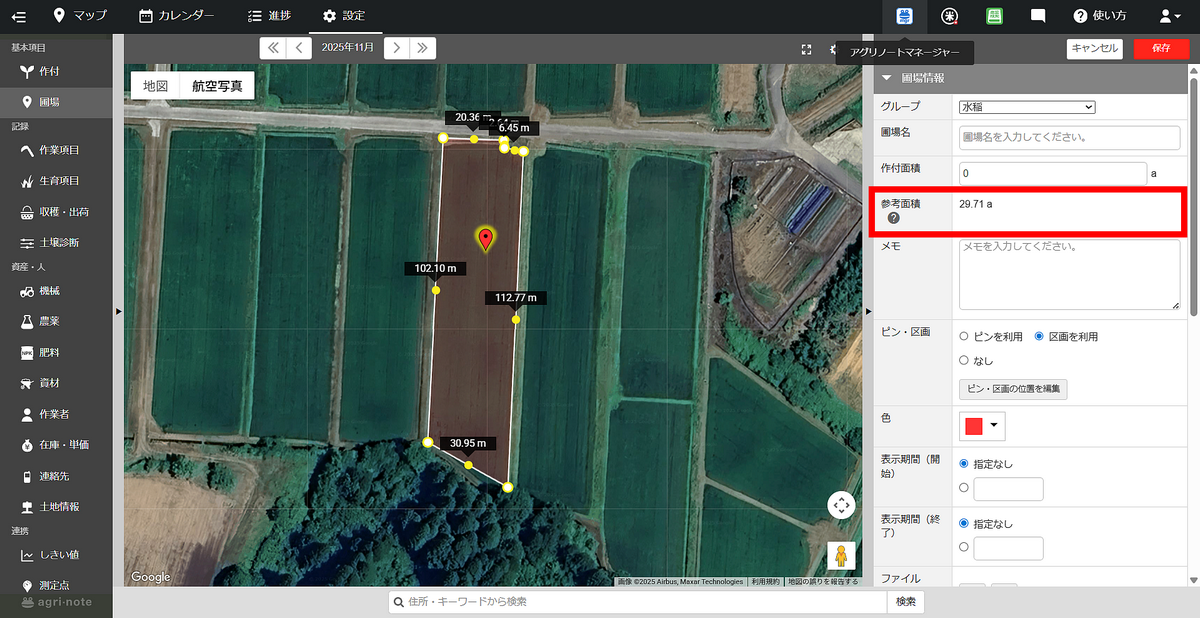Image resolution: width=1200 pixels, height=618 pixels.
Task: Select the なし radio option
Action: click(964, 360)
